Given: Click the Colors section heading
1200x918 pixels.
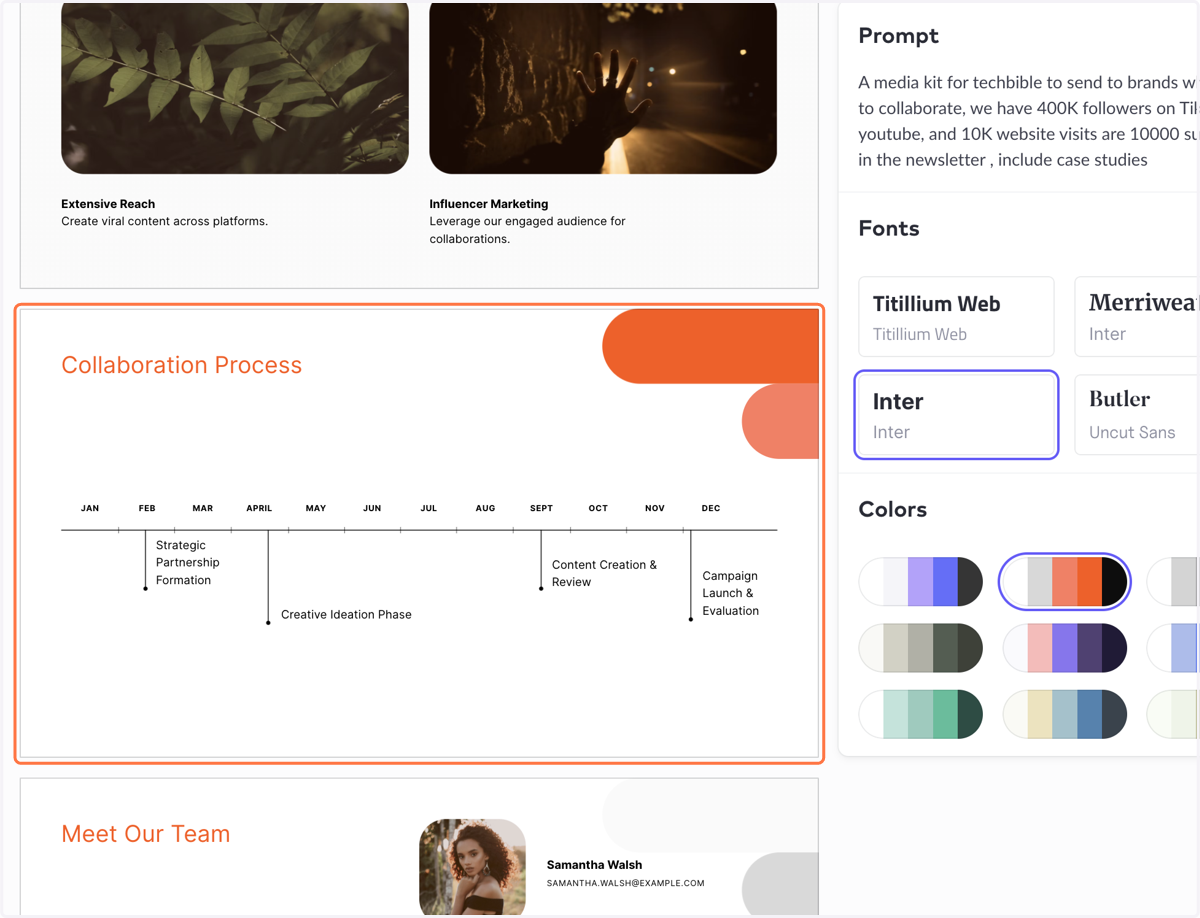Looking at the screenshot, I should pos(893,509).
